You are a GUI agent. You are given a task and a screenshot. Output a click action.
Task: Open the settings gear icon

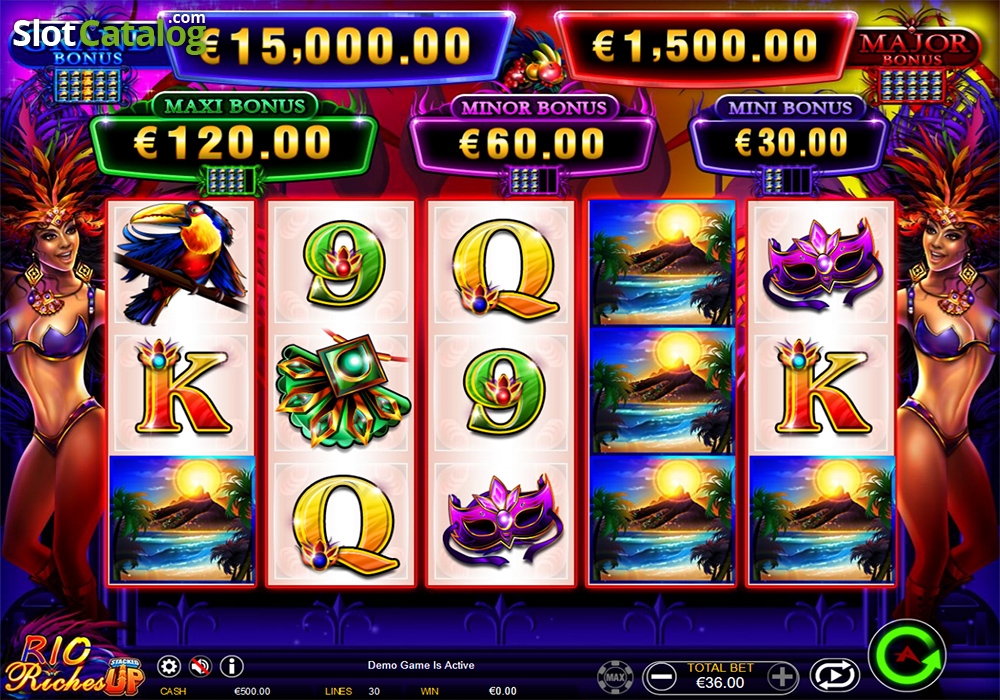point(169,667)
